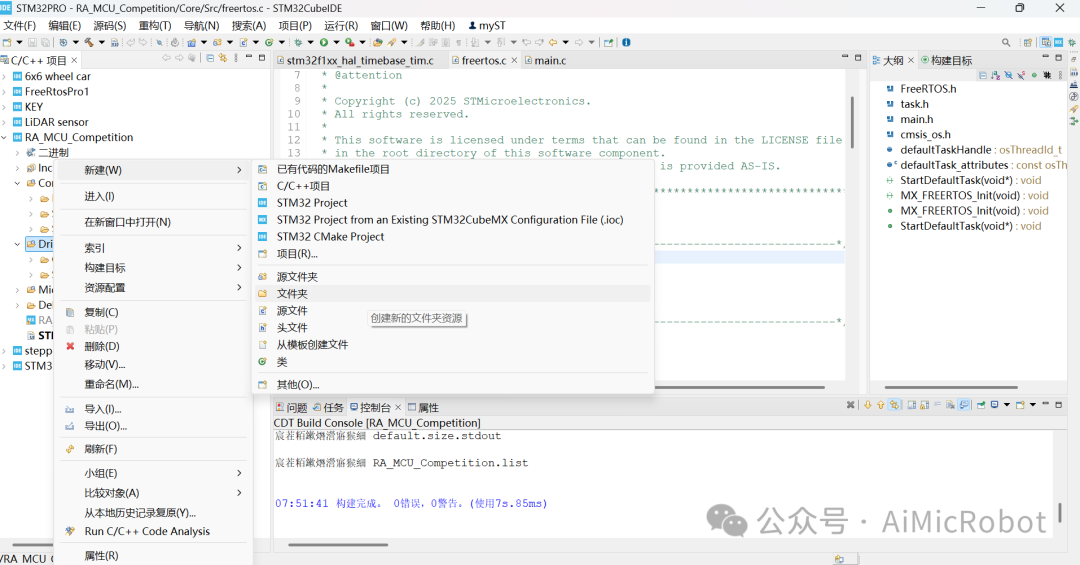
Task: Choose Other (O)... in New submenu
Action: pyautogui.click(x=453, y=384)
